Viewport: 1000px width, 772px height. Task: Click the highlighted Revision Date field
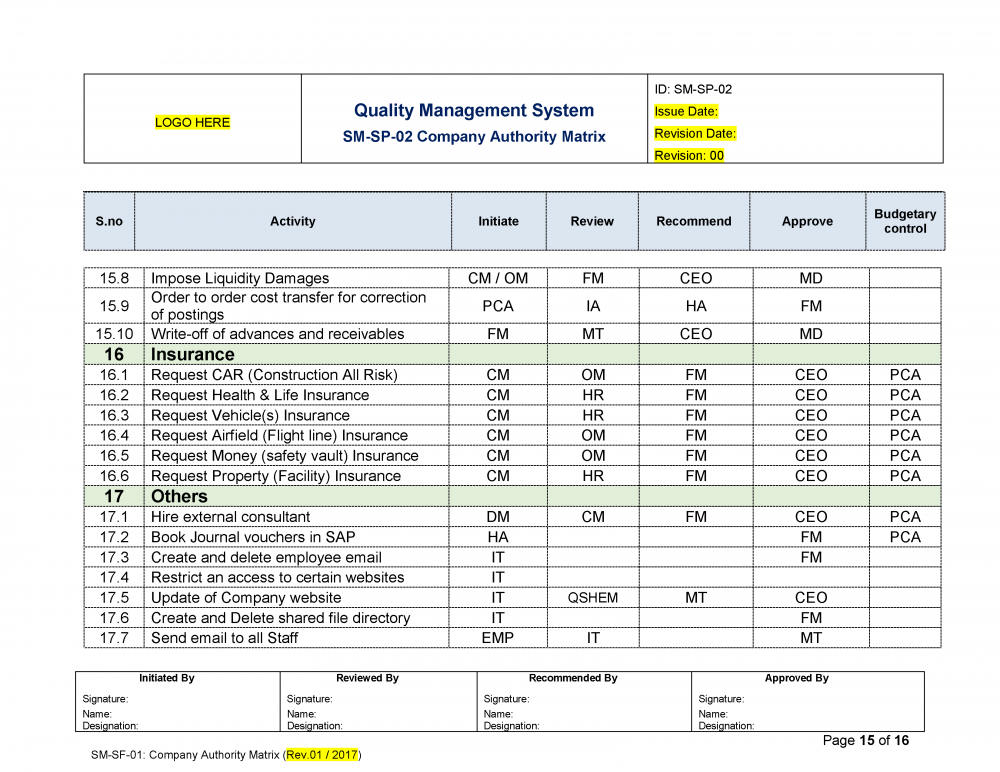tap(695, 134)
